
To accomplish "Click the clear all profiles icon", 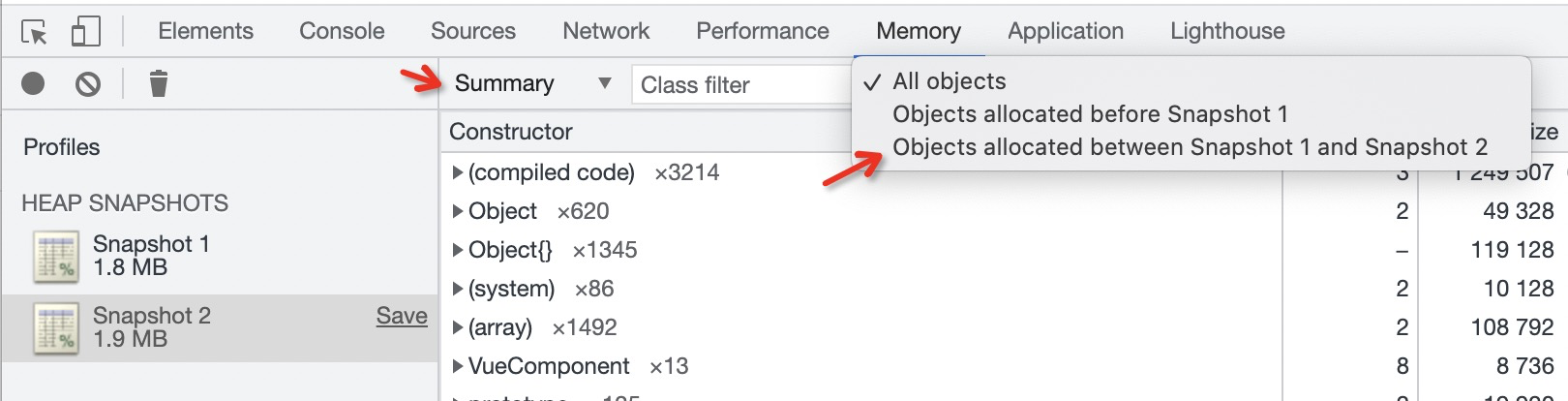I will [88, 84].
